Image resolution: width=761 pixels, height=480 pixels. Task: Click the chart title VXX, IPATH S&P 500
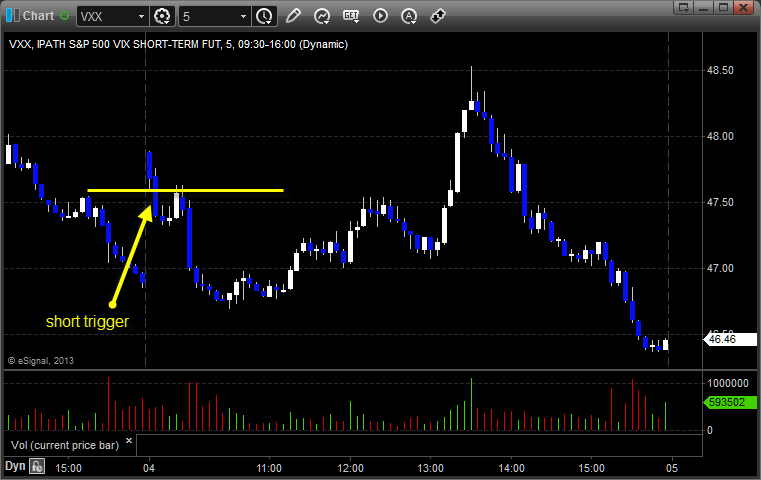(179, 45)
